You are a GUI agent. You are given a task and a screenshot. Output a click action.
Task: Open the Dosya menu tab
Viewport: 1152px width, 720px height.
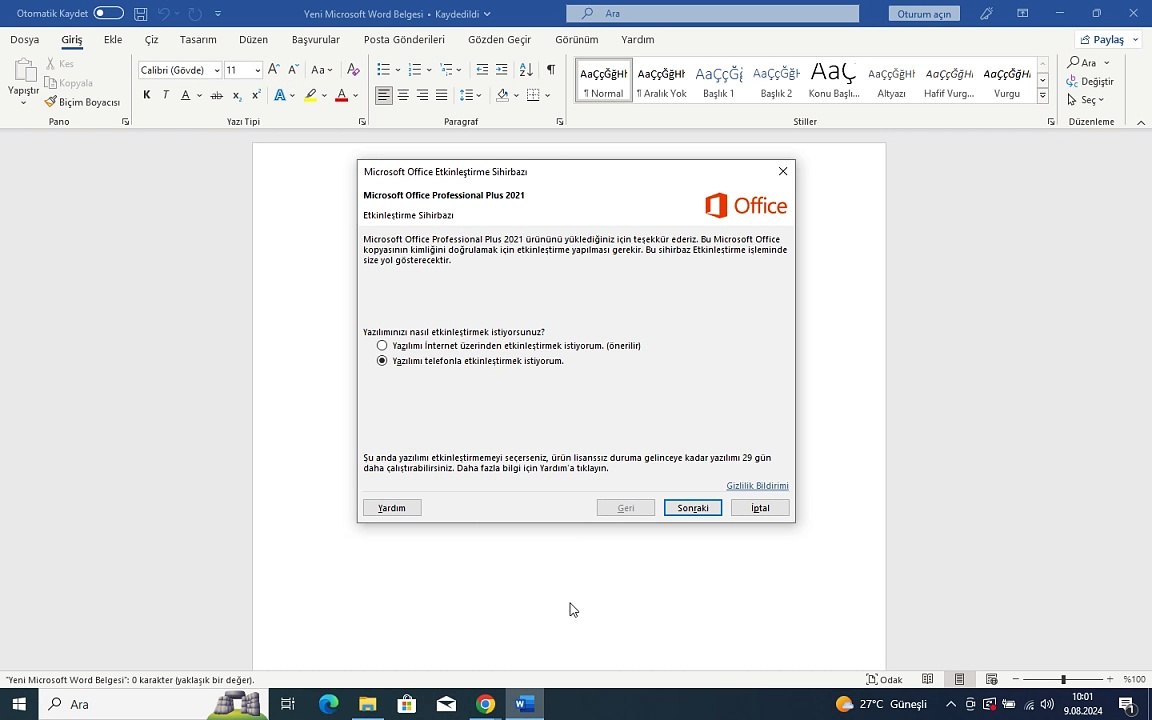[24, 40]
